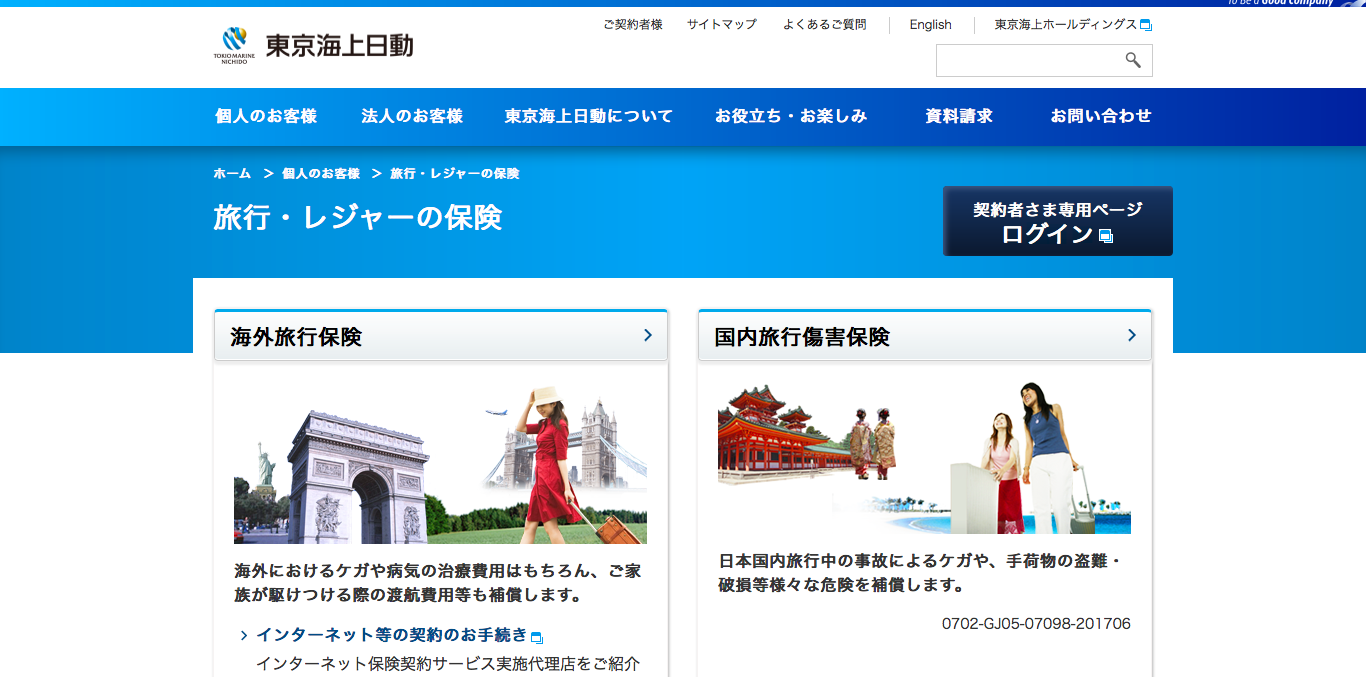The height and width of the screenshot is (677, 1366).
Task: Focus the site search input field
Action: [x=1030, y=61]
